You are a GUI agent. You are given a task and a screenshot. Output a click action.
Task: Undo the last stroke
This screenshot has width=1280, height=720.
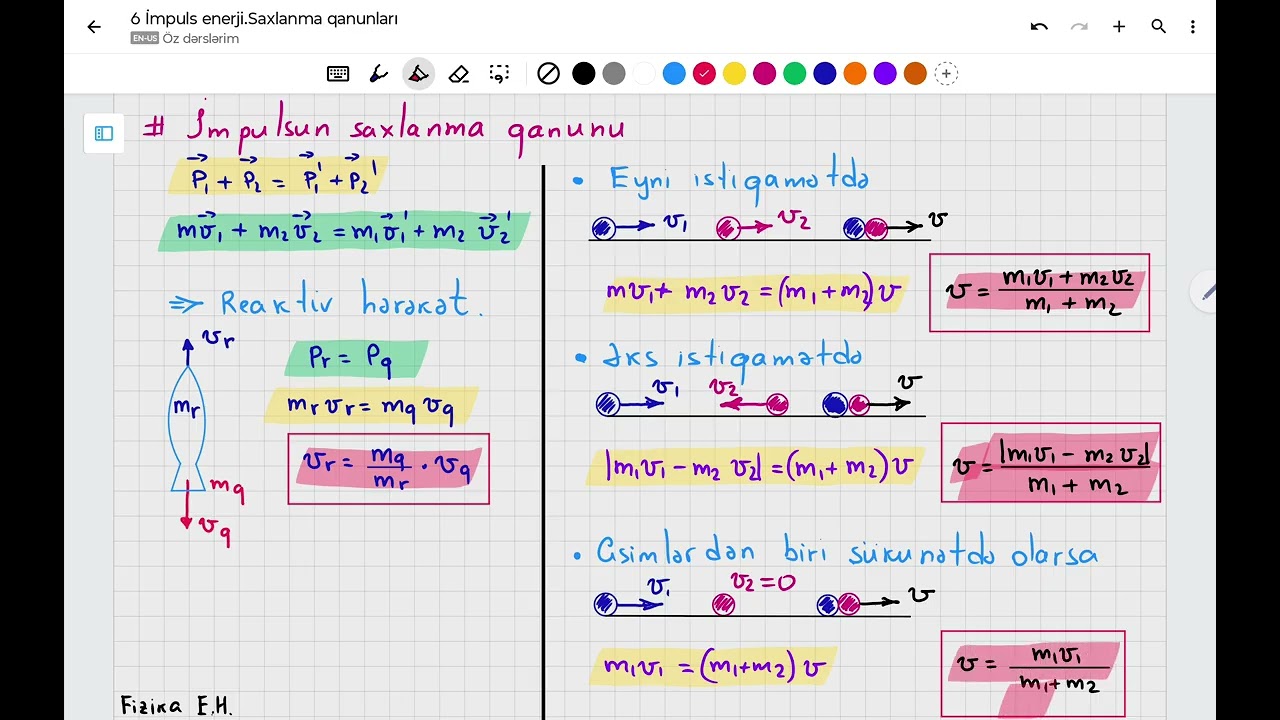pos(1039,27)
